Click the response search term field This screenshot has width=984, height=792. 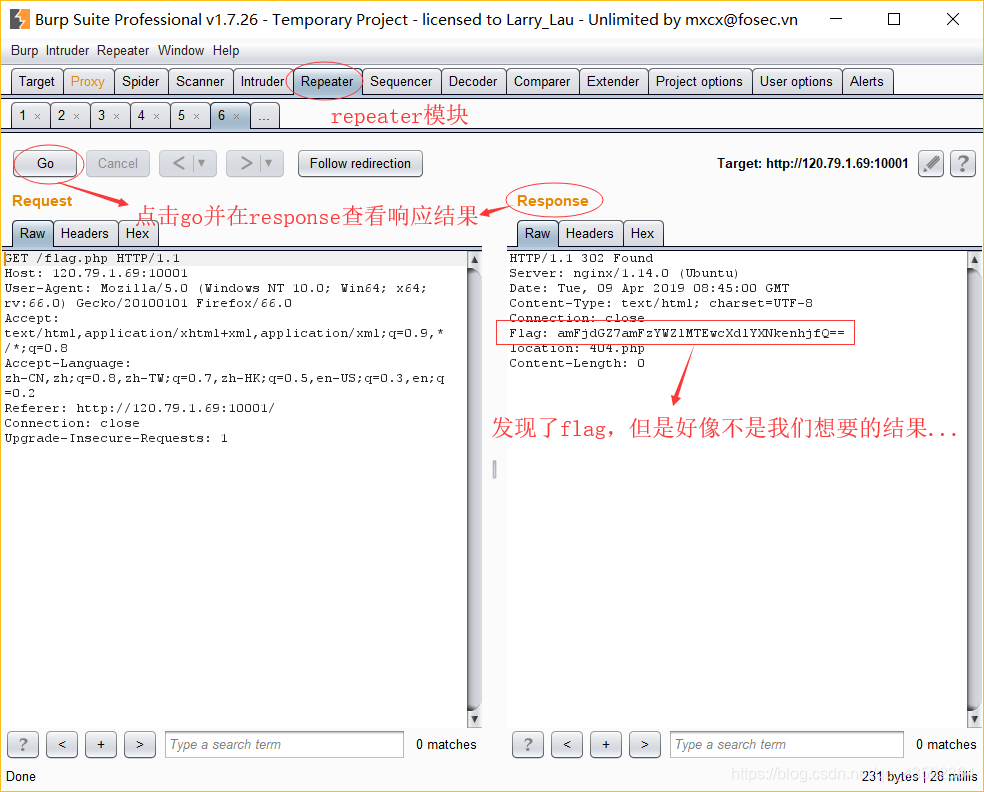787,745
